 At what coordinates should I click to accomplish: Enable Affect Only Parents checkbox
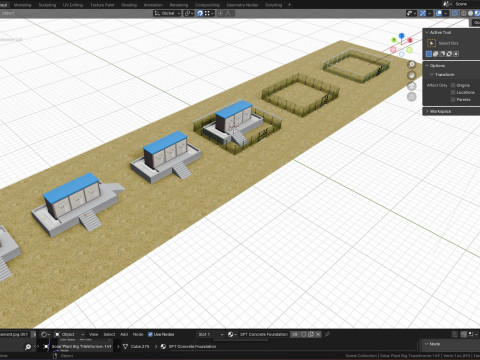[x=453, y=99]
